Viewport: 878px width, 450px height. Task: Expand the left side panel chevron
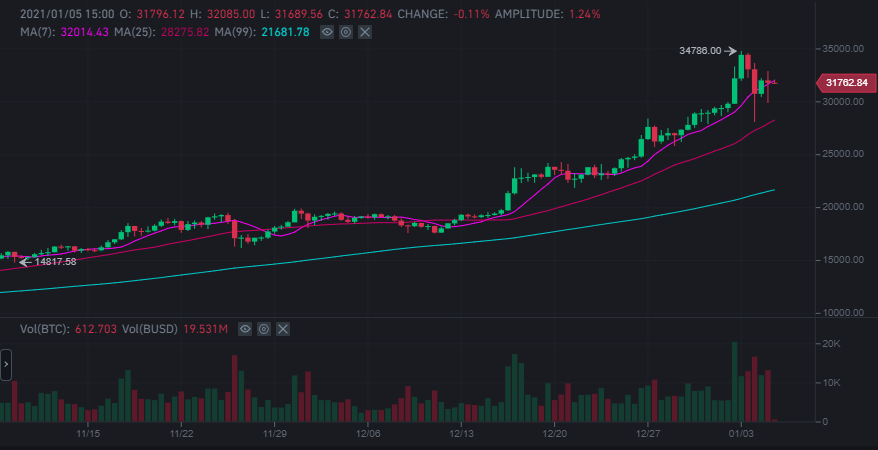click(x=5, y=365)
